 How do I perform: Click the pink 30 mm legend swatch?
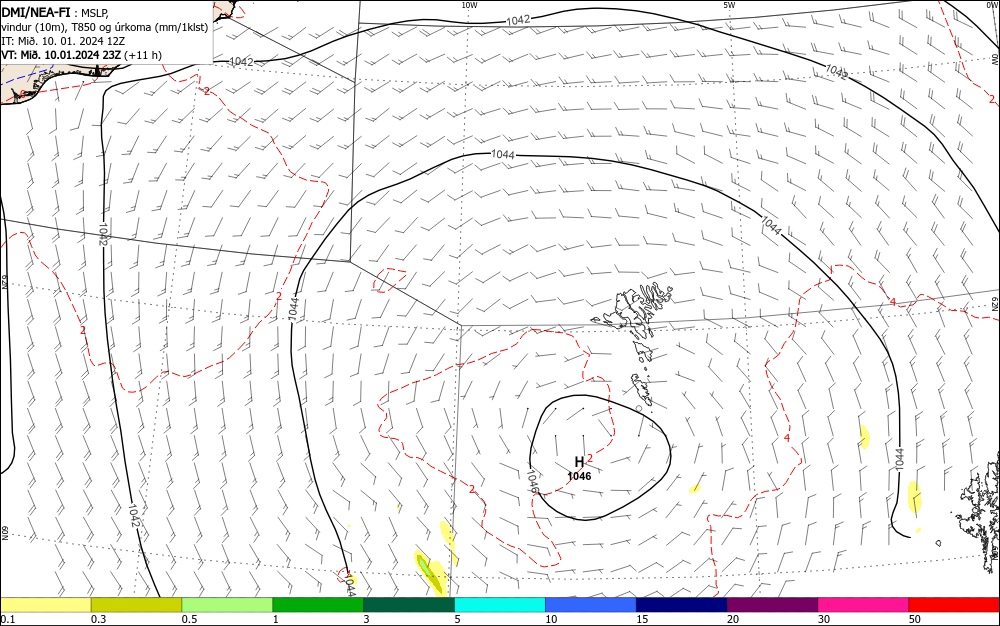tap(864, 605)
